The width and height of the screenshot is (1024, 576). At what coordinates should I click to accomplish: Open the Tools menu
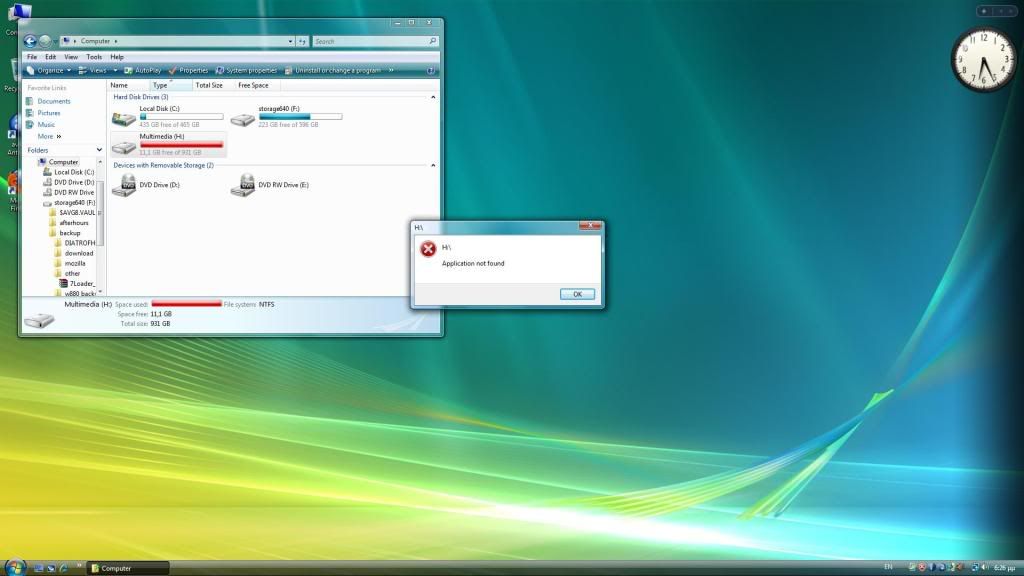94,57
